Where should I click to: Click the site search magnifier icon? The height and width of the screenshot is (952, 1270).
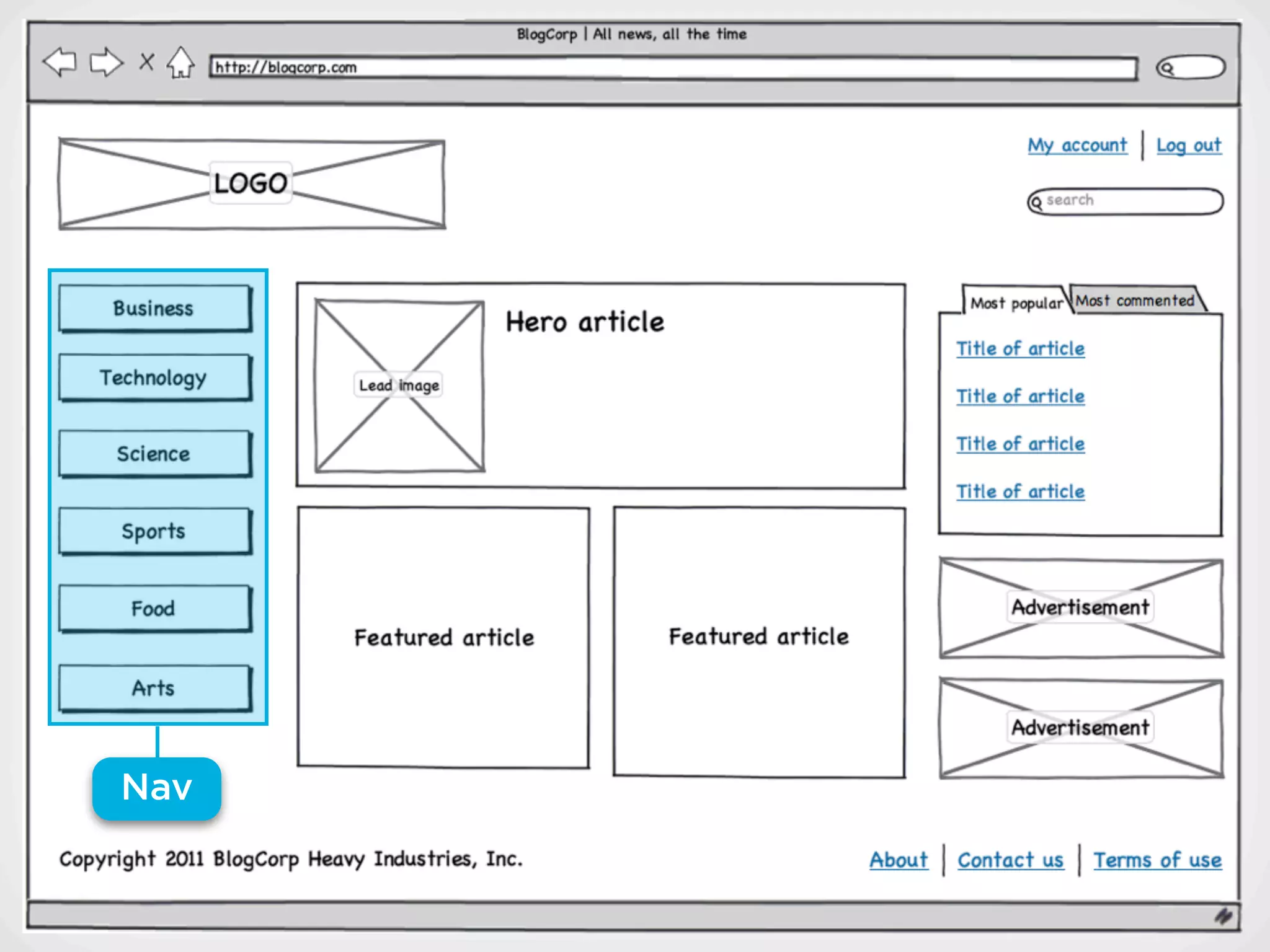point(1037,202)
